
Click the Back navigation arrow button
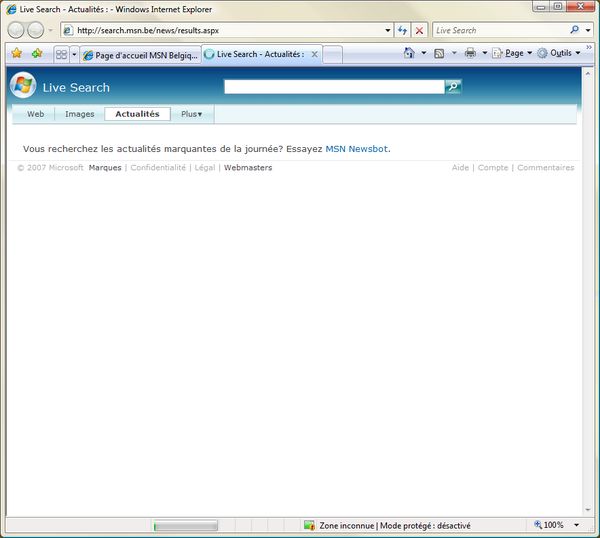16,30
